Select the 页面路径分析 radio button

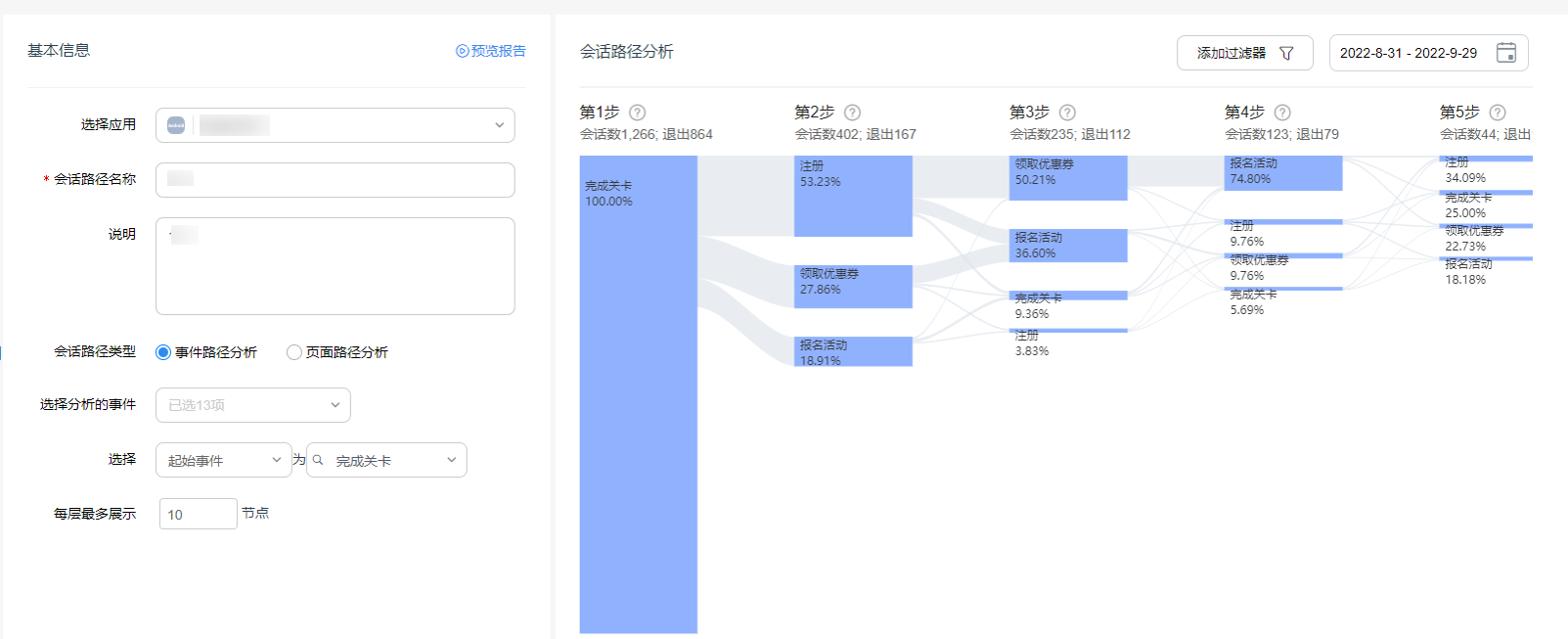tap(294, 352)
